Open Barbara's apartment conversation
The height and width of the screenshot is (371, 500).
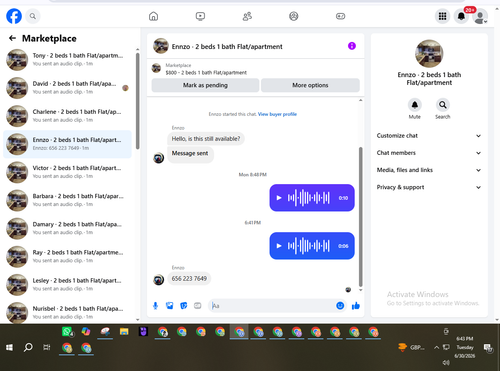67,200
